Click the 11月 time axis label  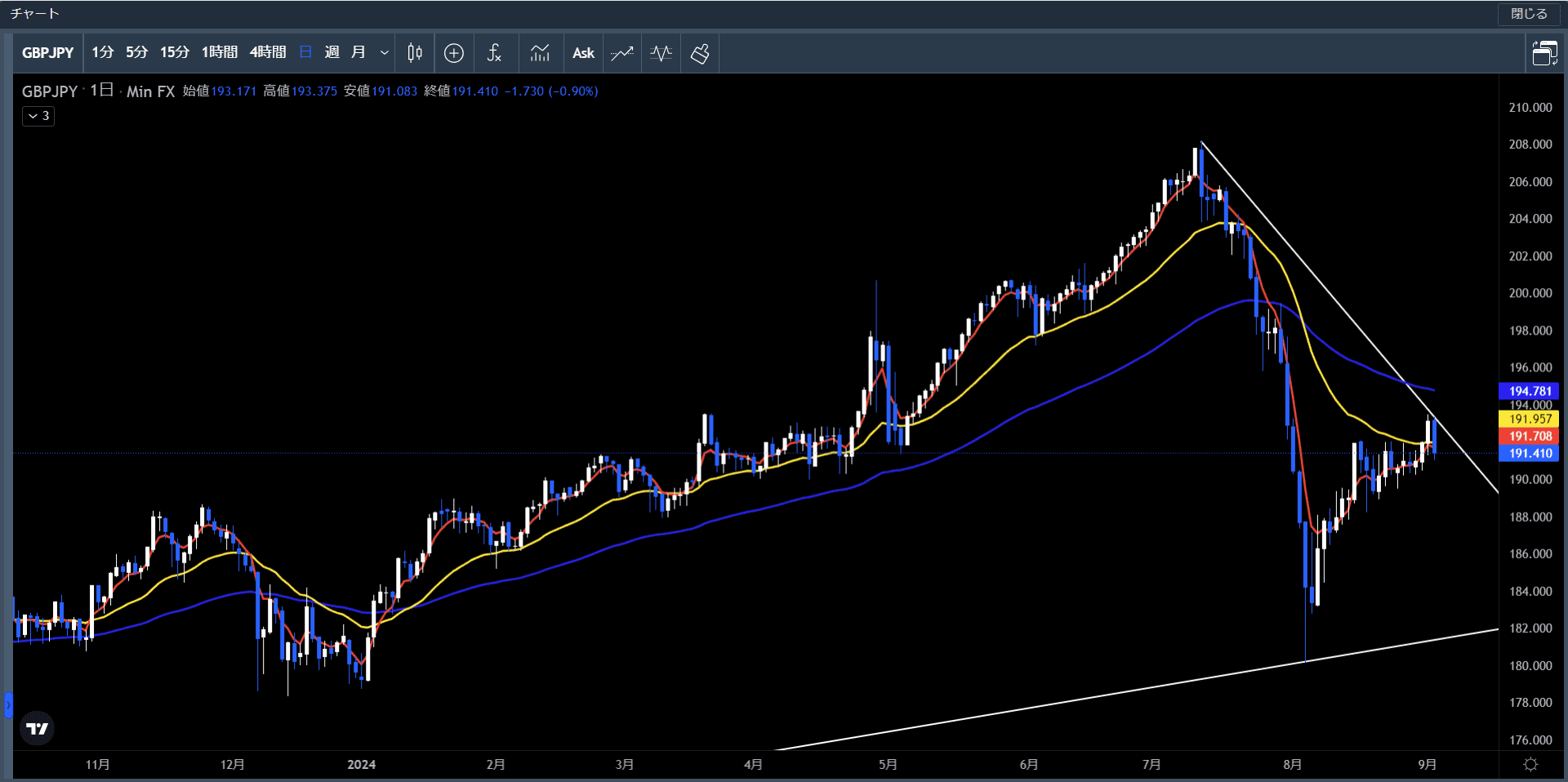pos(97,765)
